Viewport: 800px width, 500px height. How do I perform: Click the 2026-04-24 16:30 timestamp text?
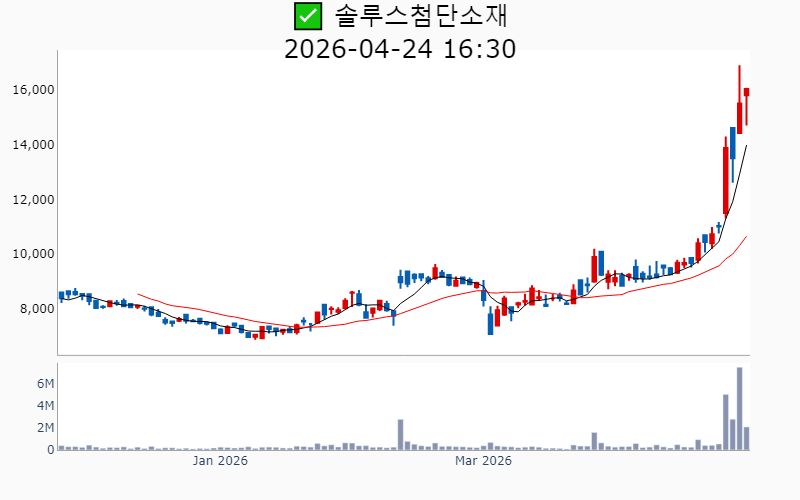pos(400,48)
